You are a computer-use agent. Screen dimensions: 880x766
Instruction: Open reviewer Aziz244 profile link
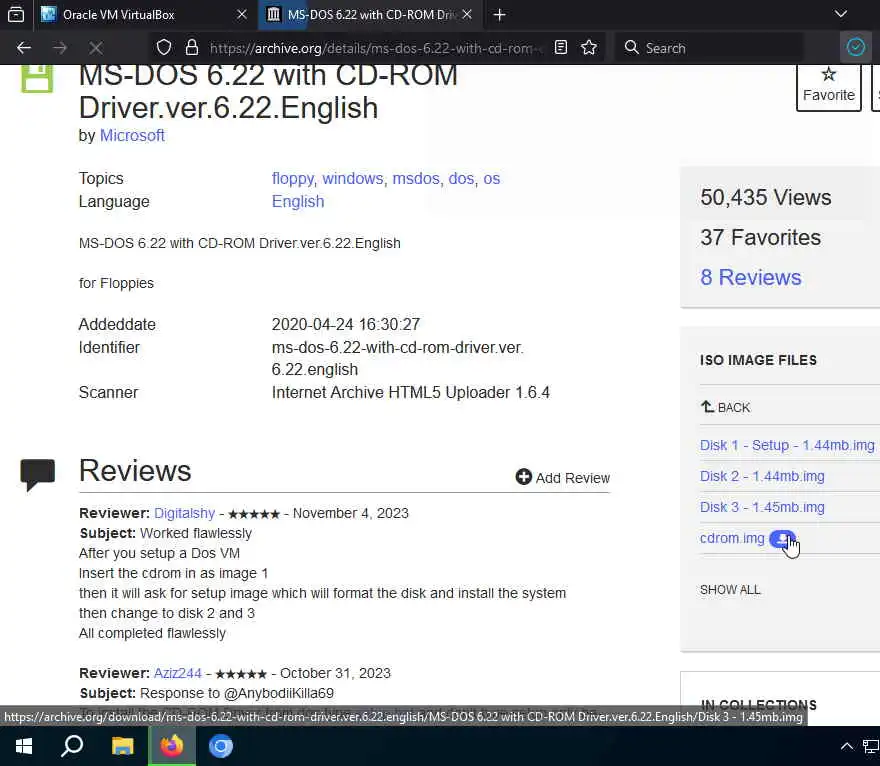(177, 673)
